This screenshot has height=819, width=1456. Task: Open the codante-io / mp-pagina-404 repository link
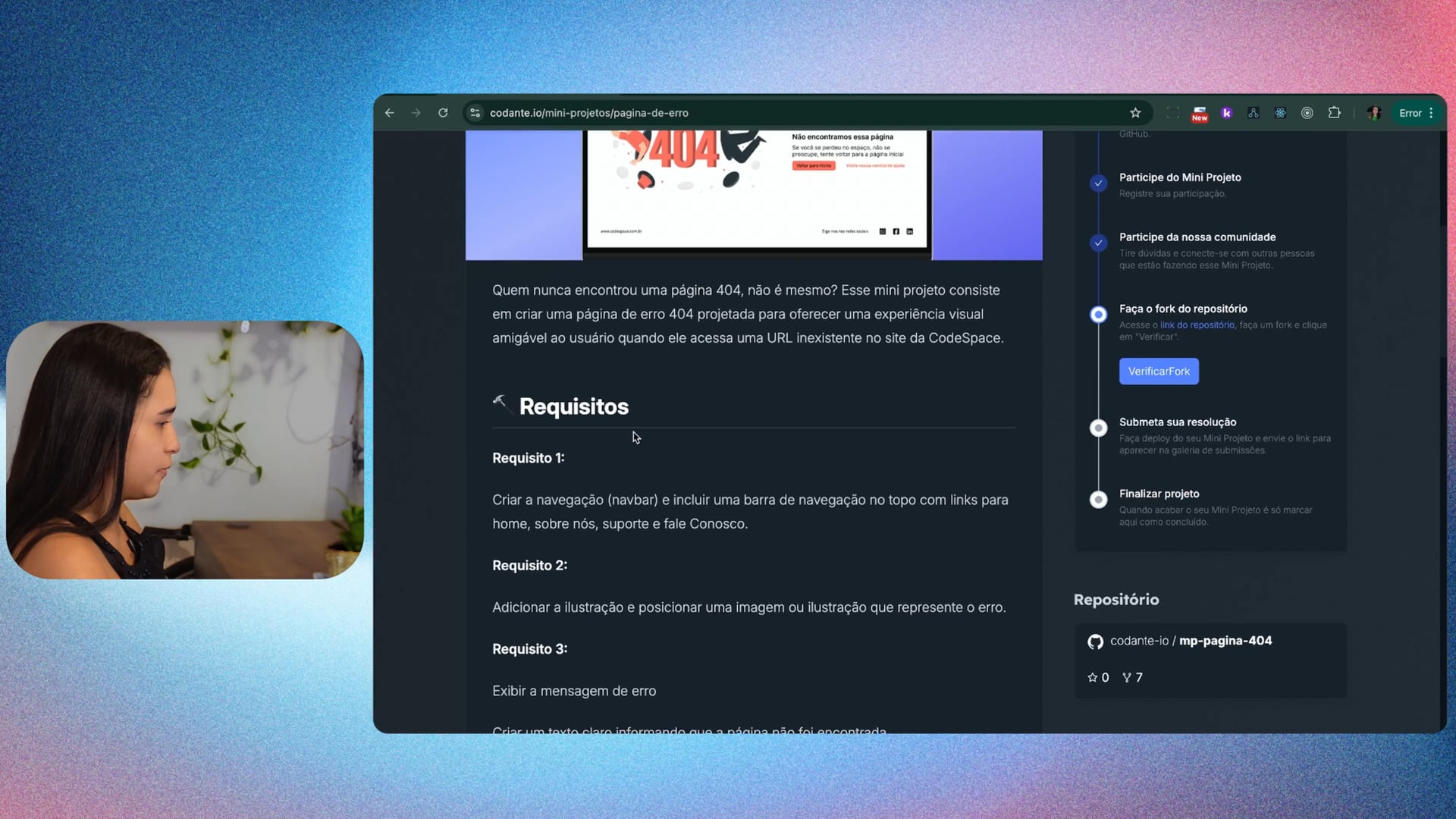1191,641
